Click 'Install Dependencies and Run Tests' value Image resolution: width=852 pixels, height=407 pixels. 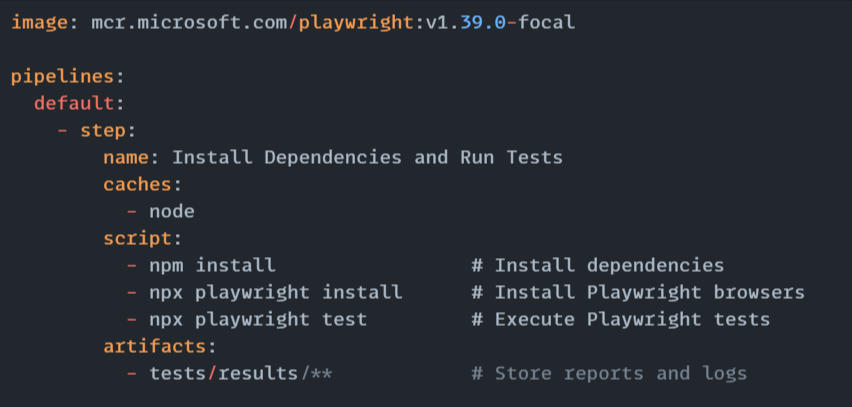pyautogui.click(x=367, y=158)
